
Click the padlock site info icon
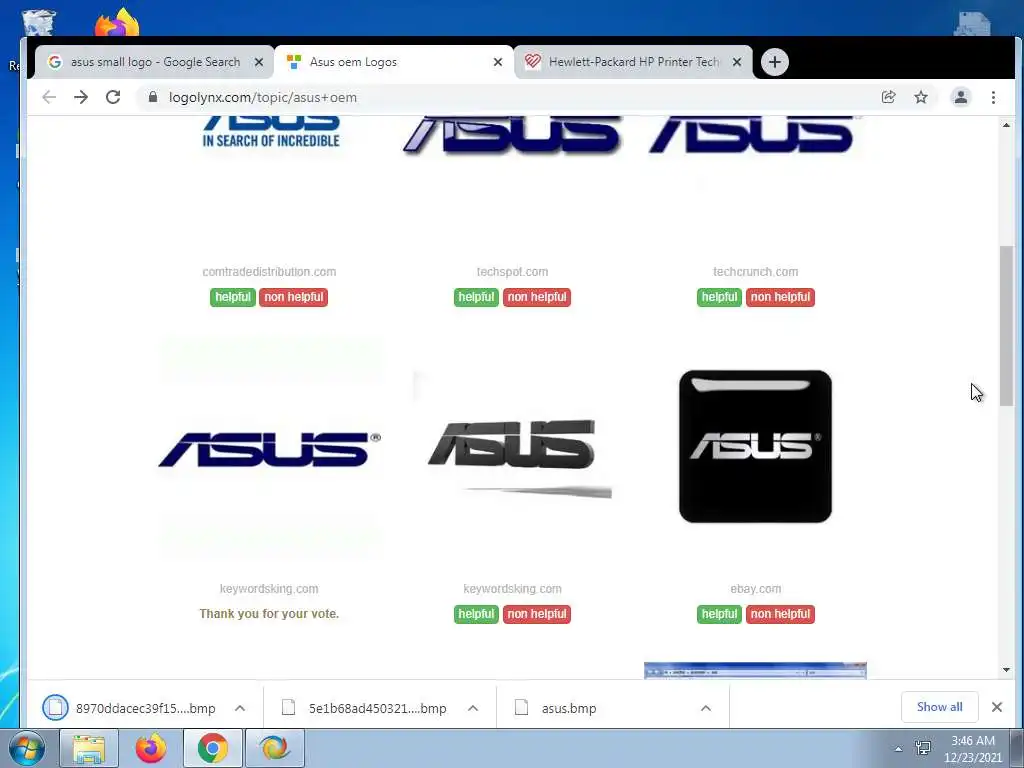point(153,97)
